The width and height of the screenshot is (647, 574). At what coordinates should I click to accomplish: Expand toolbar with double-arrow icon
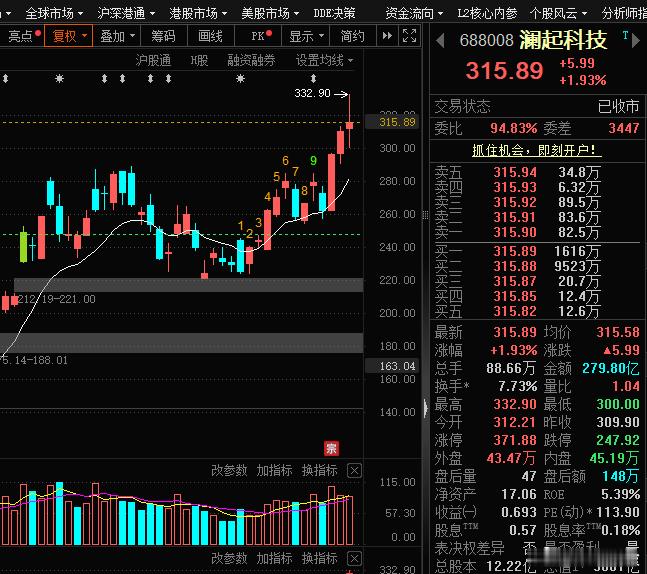click(387, 36)
